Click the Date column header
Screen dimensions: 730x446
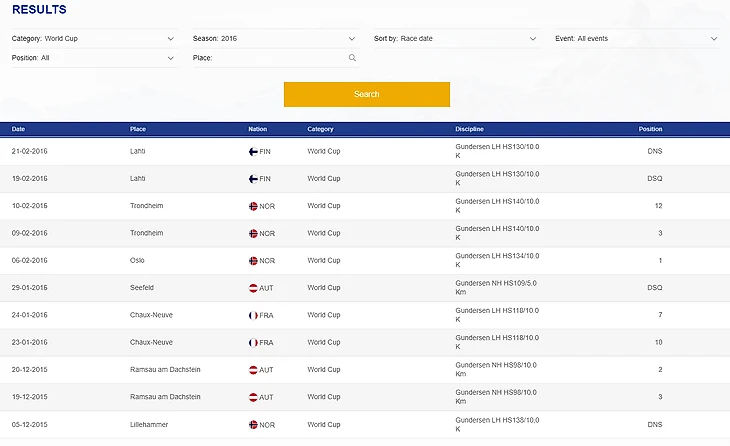19,129
